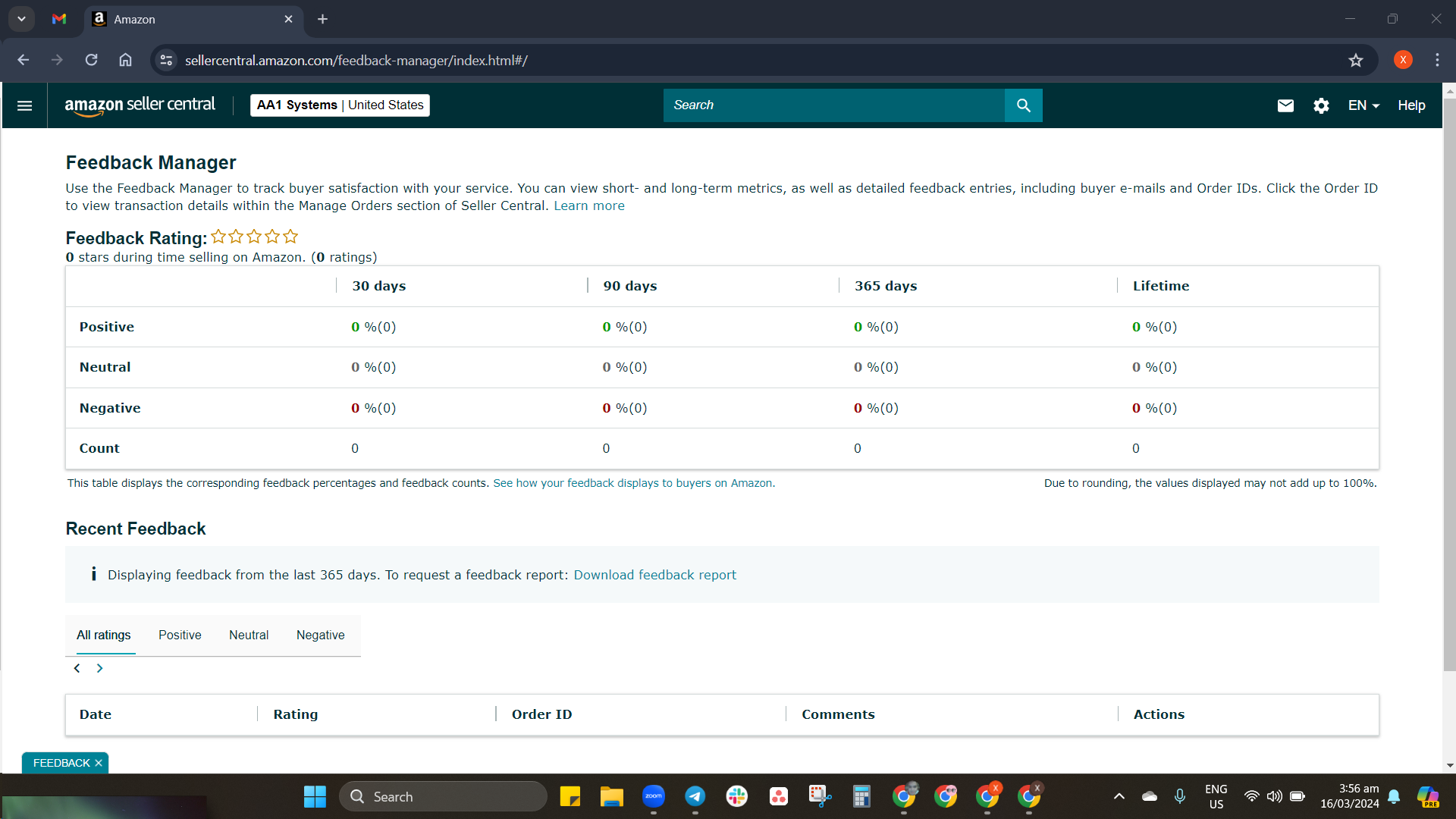1456x819 pixels.
Task: Click the Comments column header
Action: pos(838,714)
